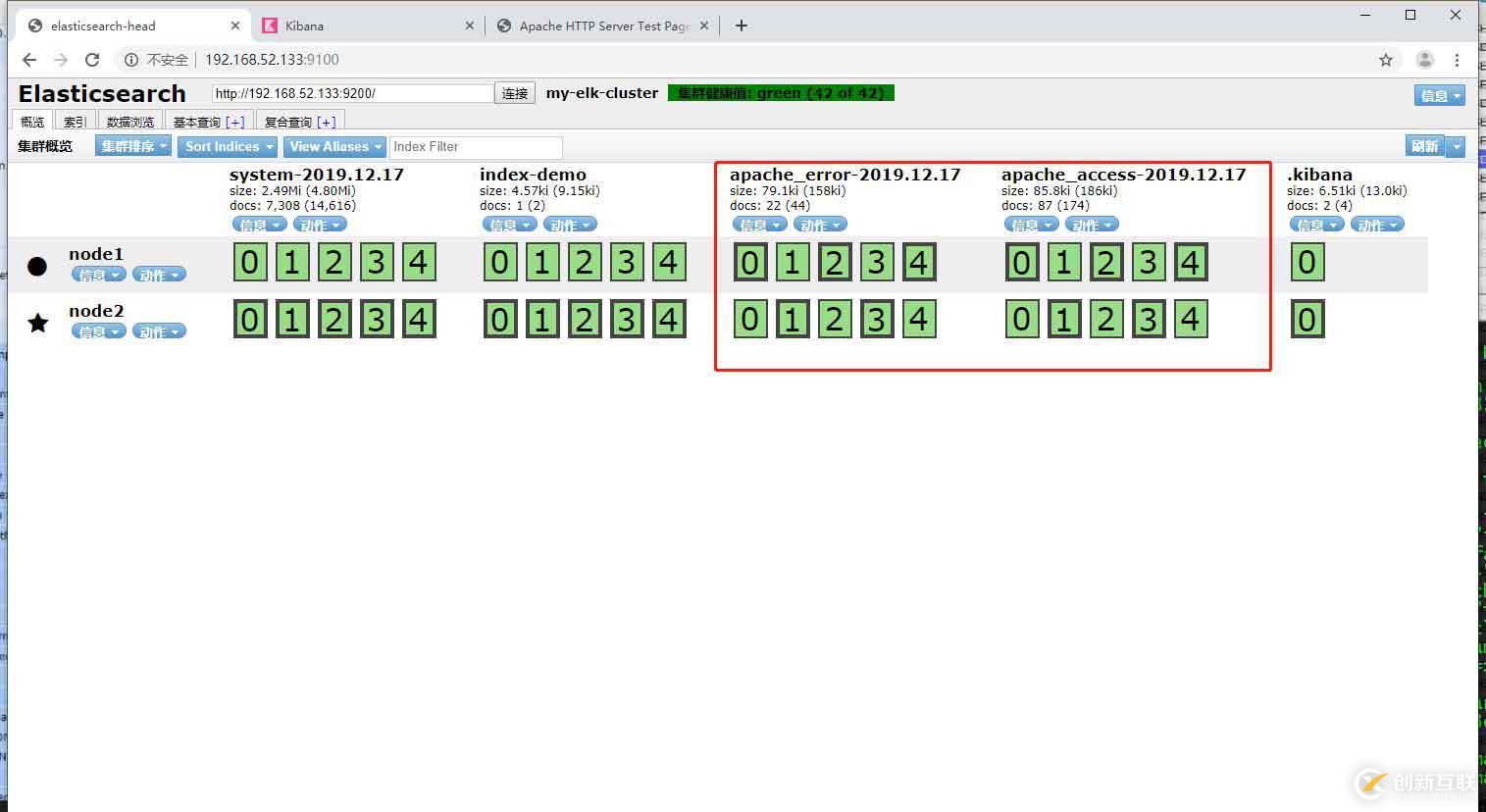Open 信息 menu for system-2019.12.17 index

click(259, 225)
